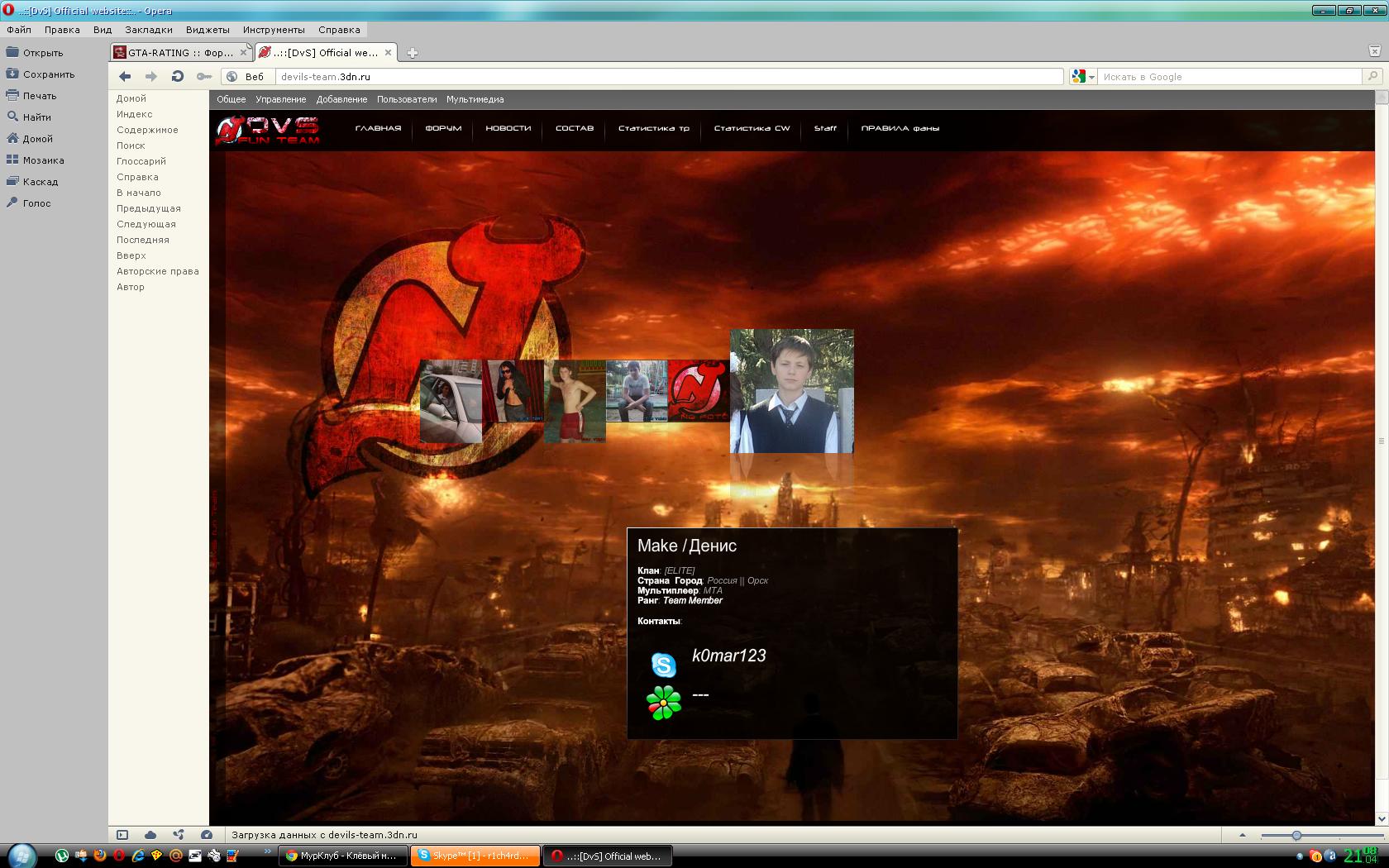The width and height of the screenshot is (1389, 868).
Task: Open the Виджеты menu
Action: pos(208,29)
